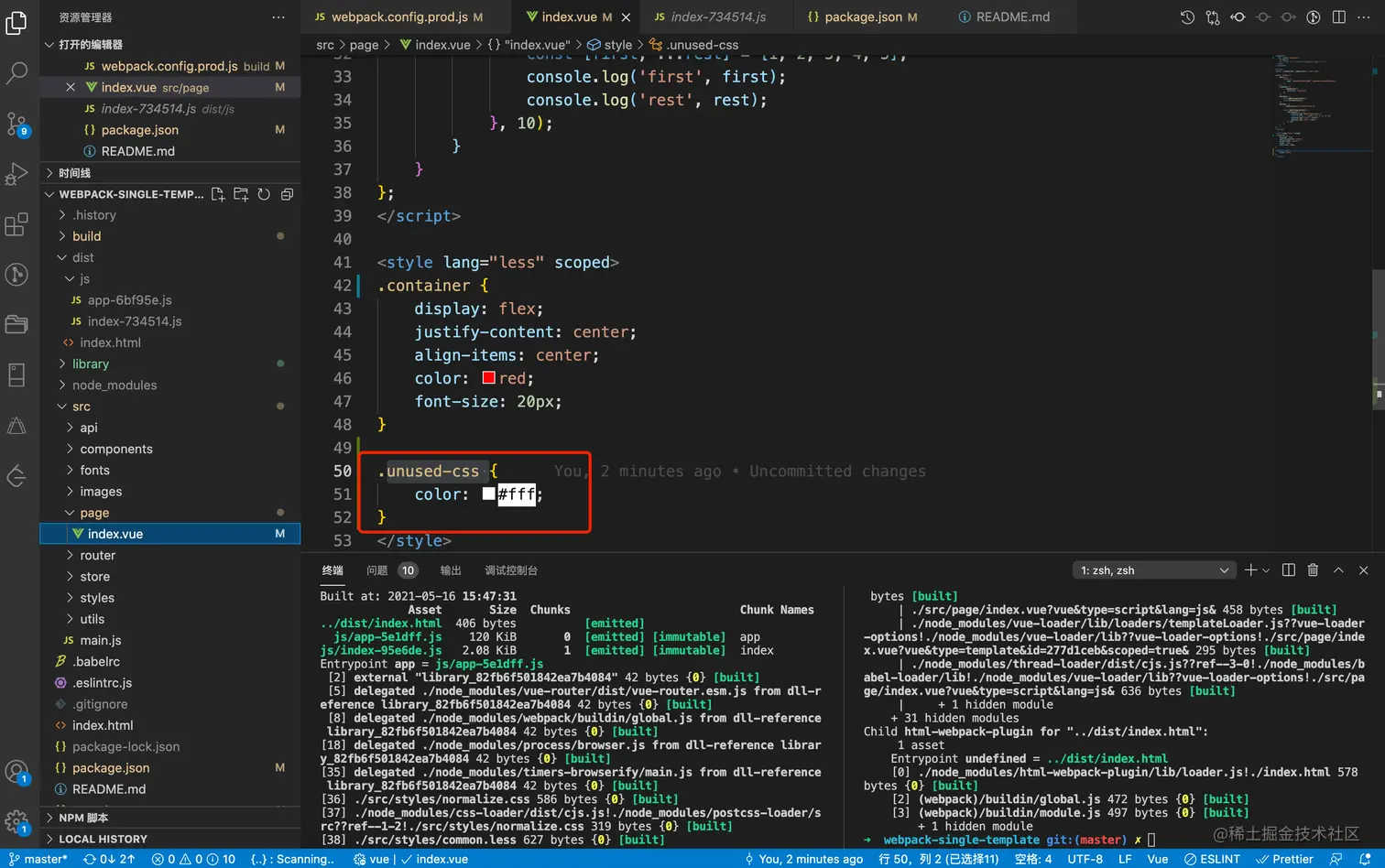The height and width of the screenshot is (868, 1385).
Task: Refresh the explorer file tree
Action: tap(264, 194)
